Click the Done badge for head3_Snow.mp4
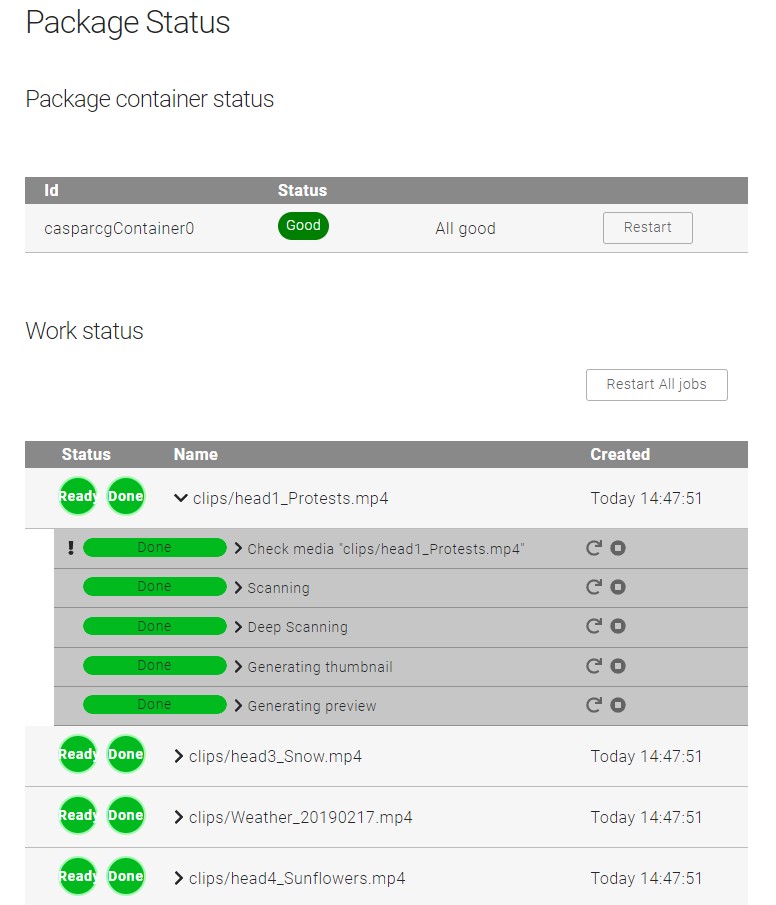 [126, 754]
